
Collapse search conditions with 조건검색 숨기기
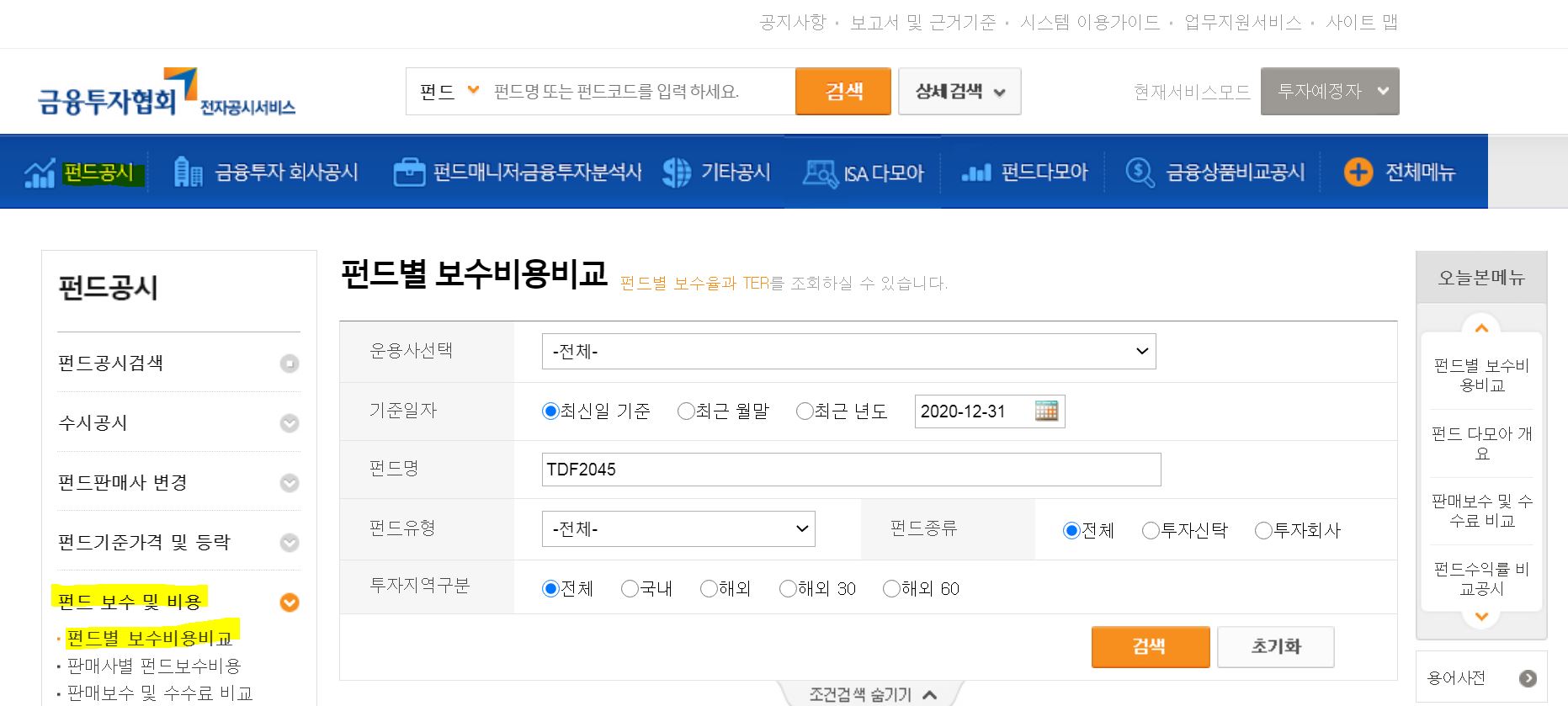[x=873, y=694]
